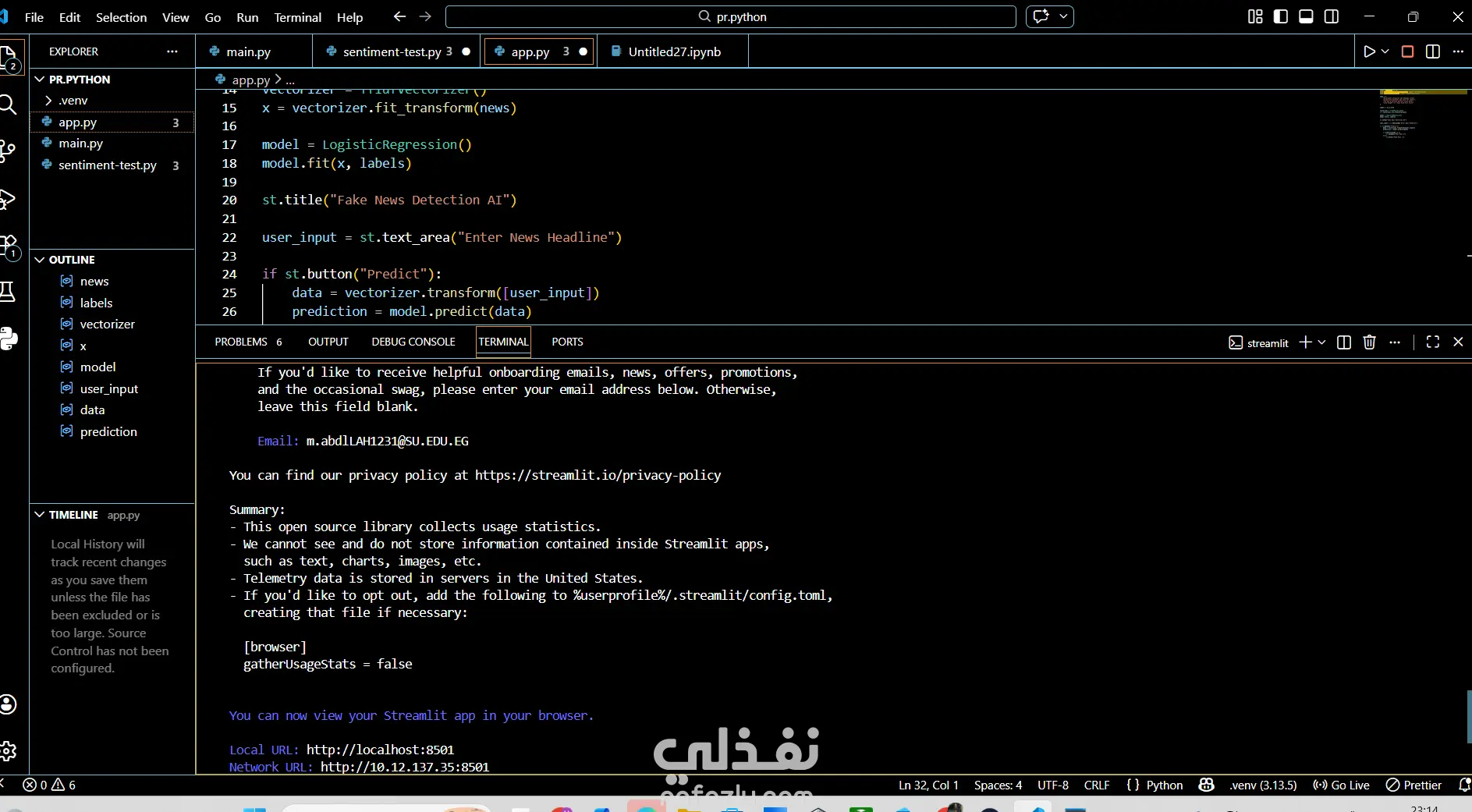Open the Selection menu
This screenshot has width=1472, height=812.
point(121,17)
